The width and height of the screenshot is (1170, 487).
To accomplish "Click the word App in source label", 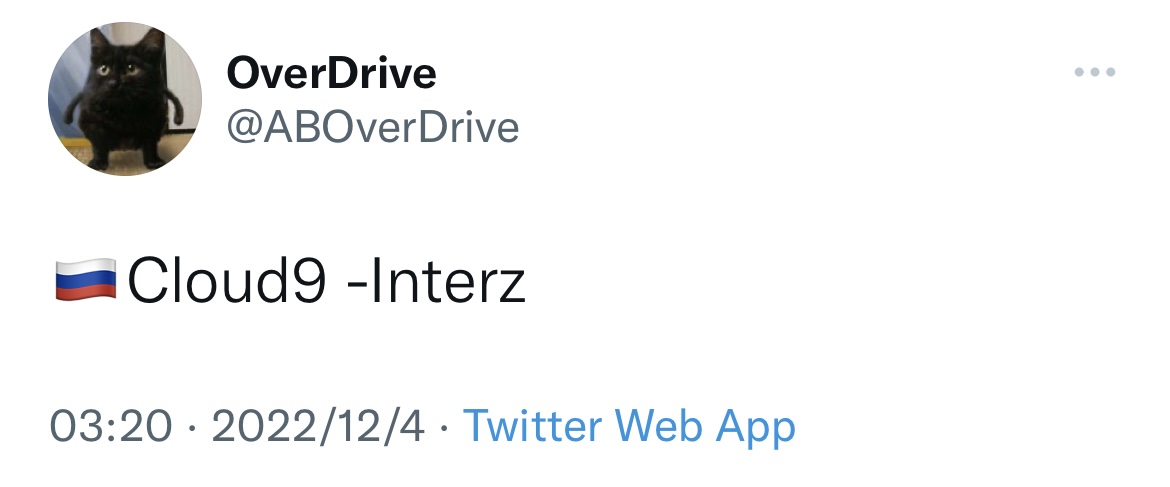I will [756, 427].
